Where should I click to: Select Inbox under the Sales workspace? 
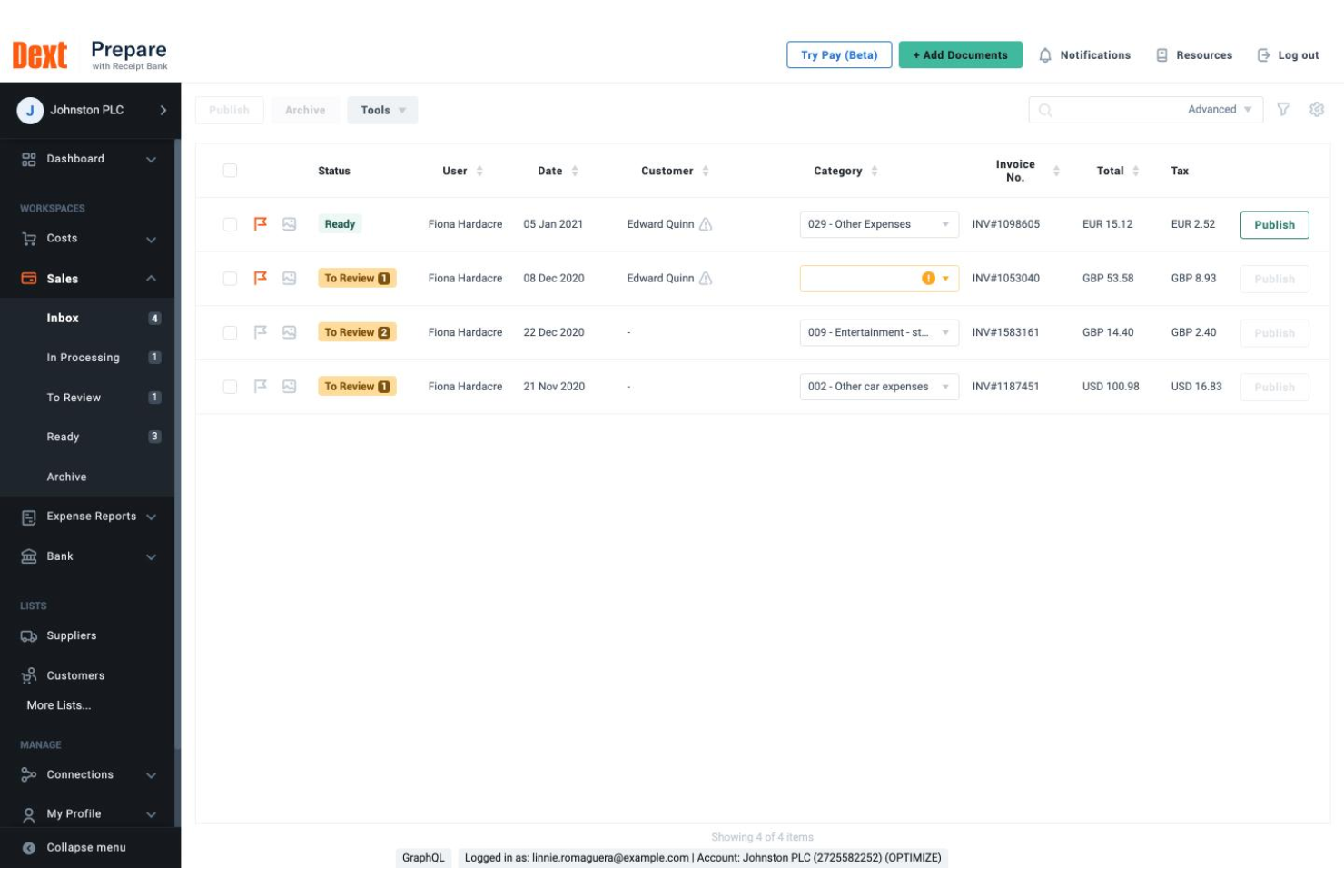click(x=64, y=318)
